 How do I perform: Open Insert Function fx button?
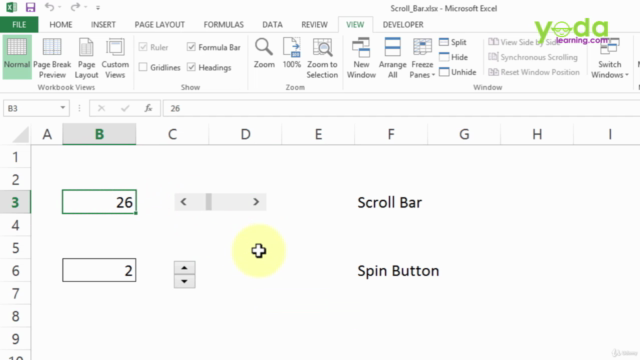point(149,108)
